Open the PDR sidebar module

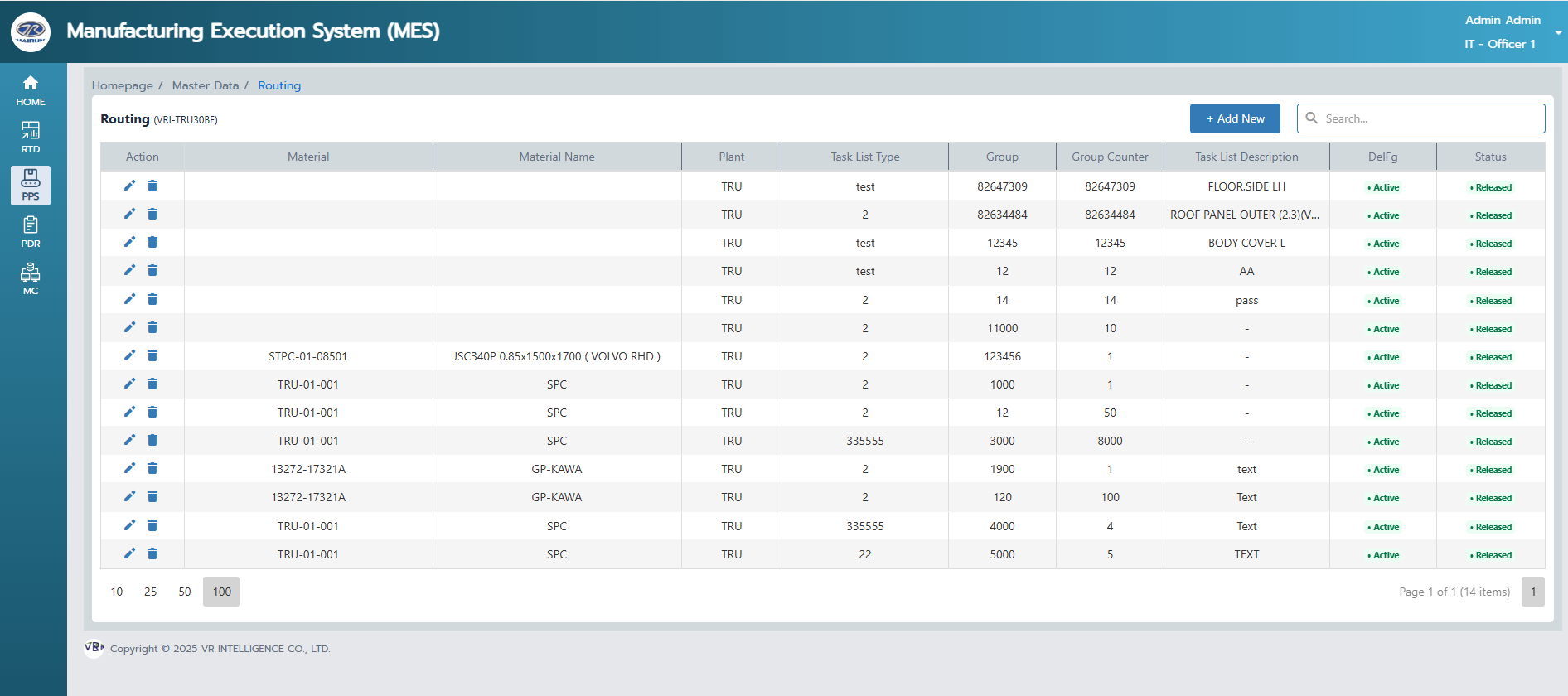point(31,232)
